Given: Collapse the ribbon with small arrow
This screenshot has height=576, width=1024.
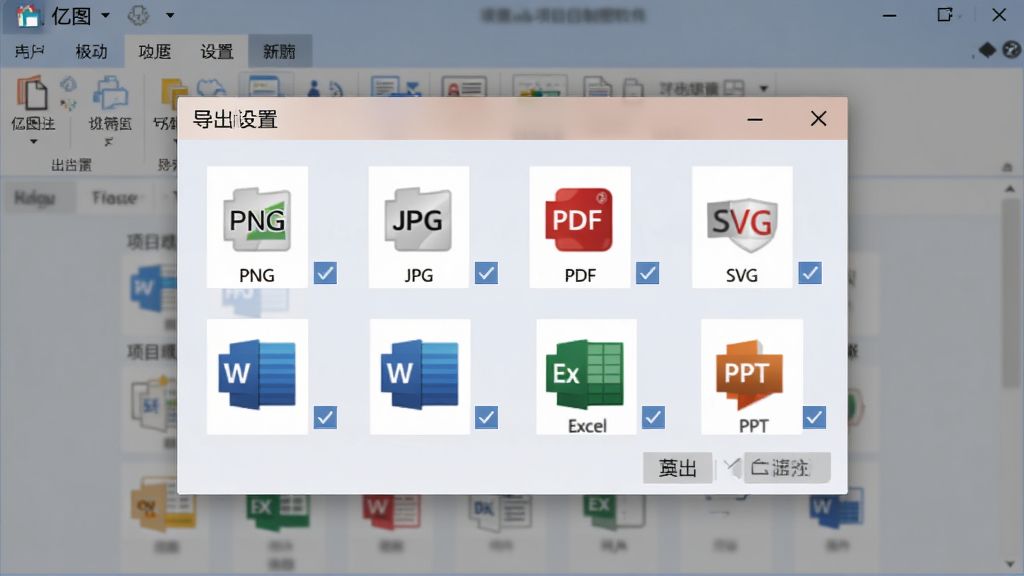Looking at the screenshot, I should 1008,168.
